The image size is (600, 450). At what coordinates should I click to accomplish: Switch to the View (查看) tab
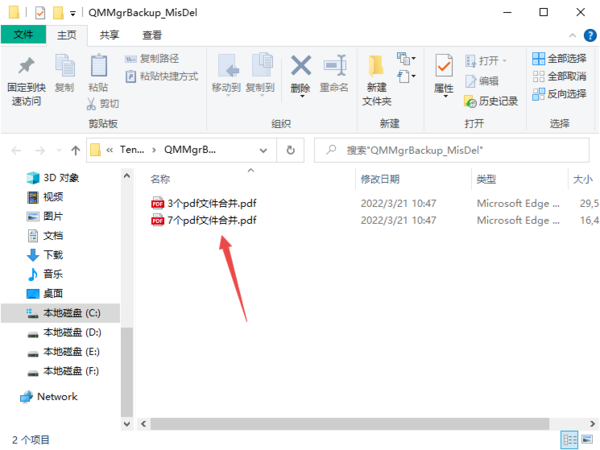tap(152, 35)
